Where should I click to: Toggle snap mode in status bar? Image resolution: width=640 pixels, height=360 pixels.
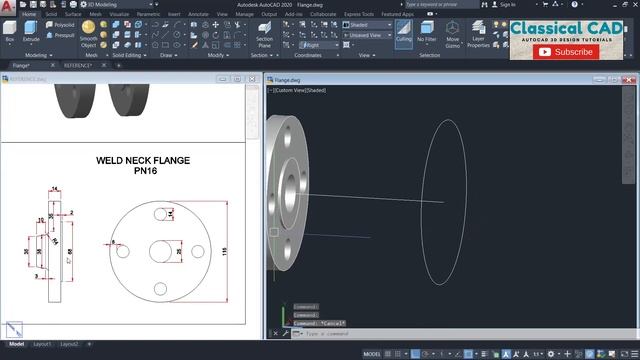398,354
